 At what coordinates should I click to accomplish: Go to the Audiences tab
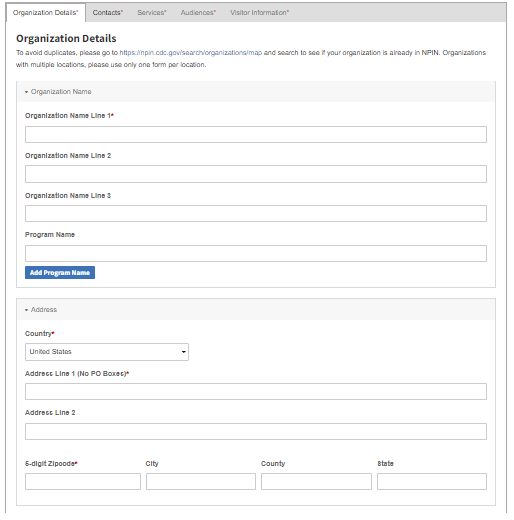tap(198, 13)
